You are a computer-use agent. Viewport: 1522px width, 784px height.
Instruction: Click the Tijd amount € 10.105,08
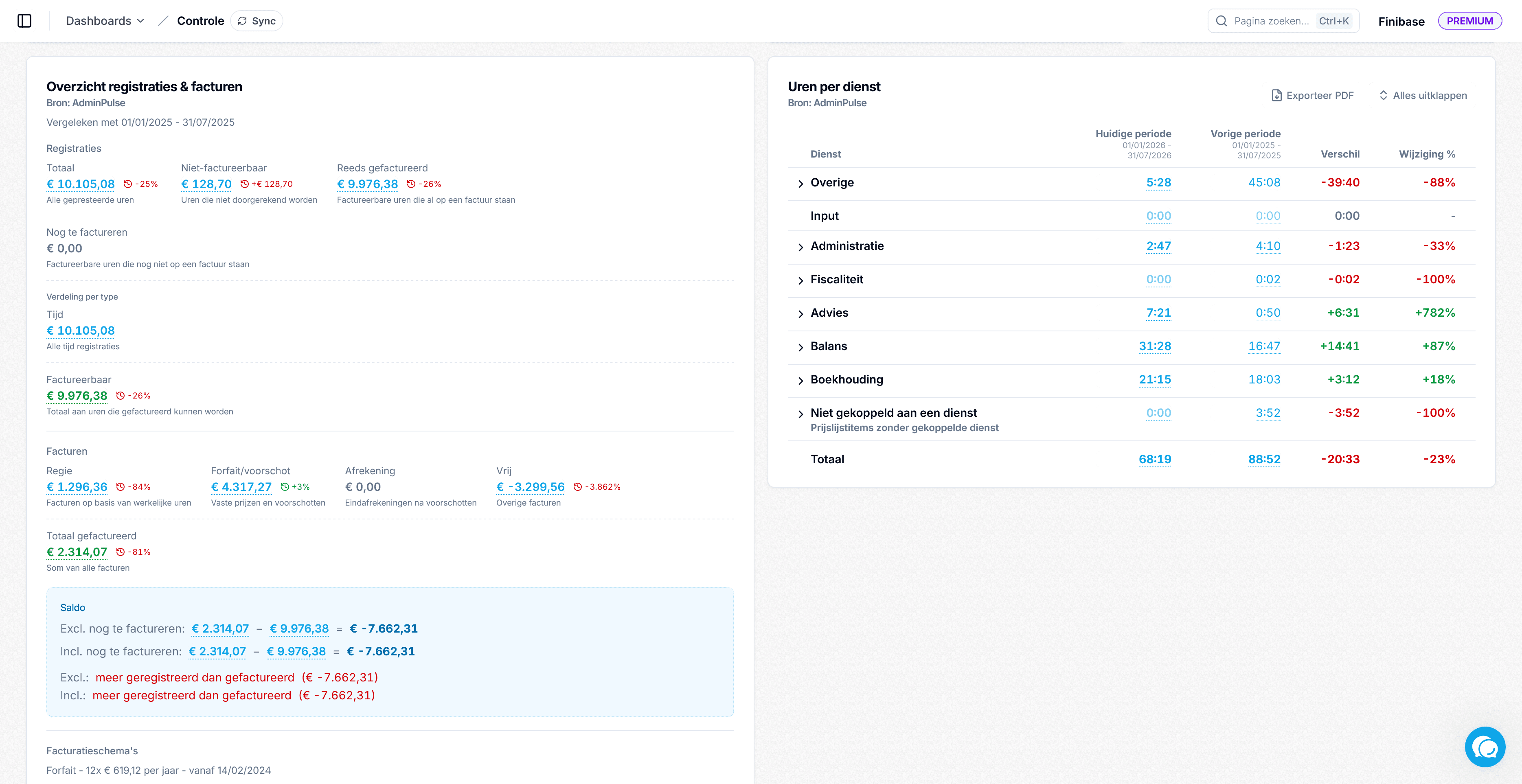coord(80,331)
